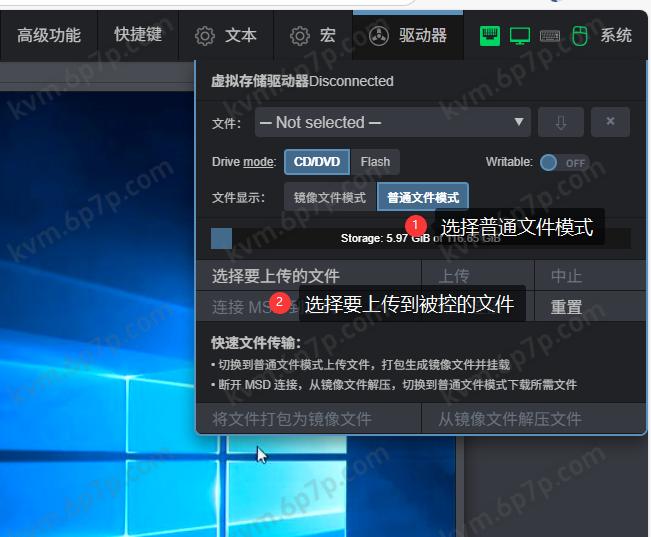The image size is (651, 537).
Task: Click the gear icon next to 文本
Action: tap(205, 36)
